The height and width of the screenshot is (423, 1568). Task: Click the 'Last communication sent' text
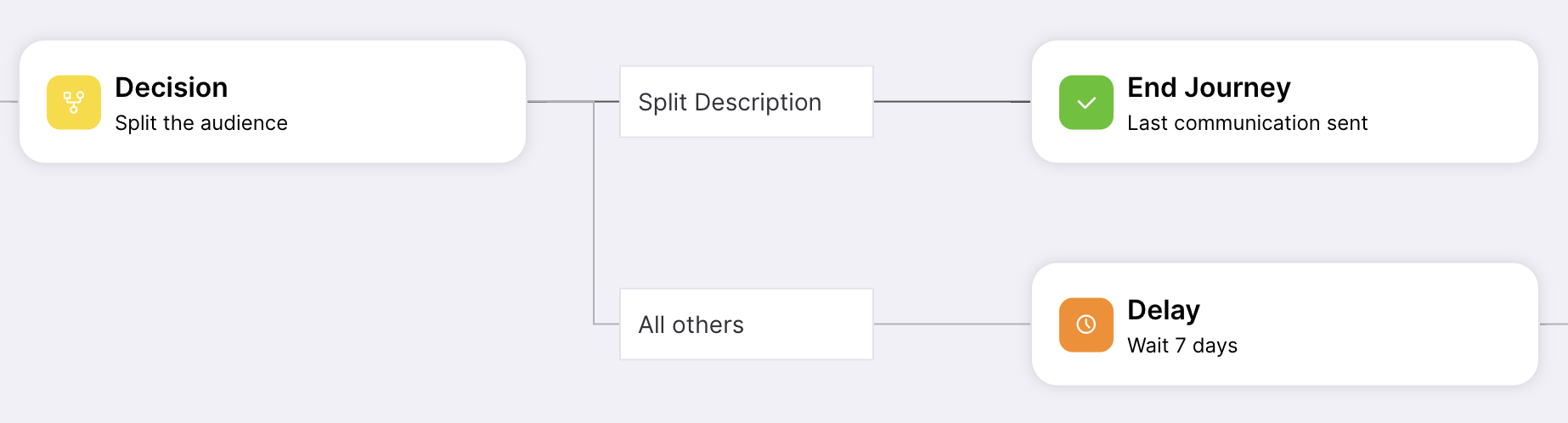[x=1247, y=123]
